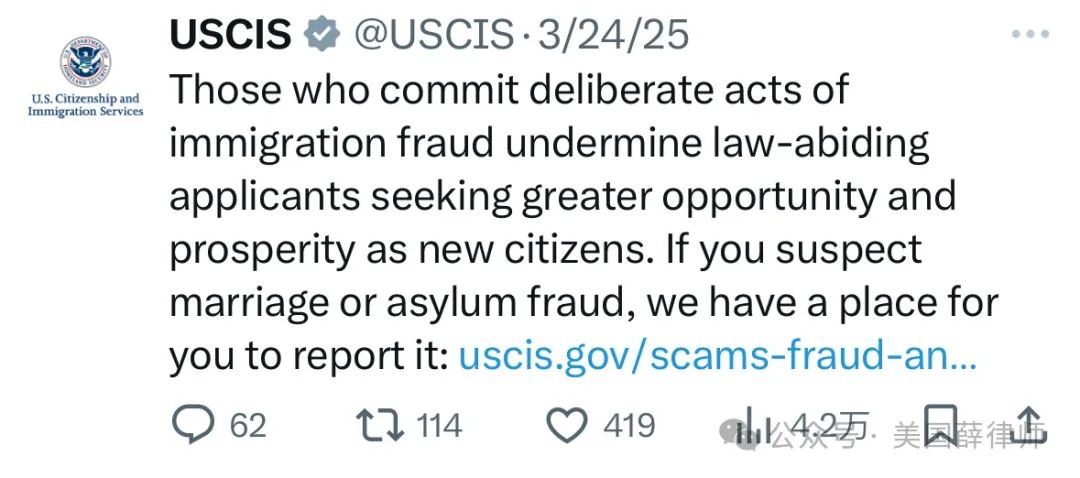The image size is (1080, 478).
Task: Click the 62 replies count
Action: pos(248,426)
